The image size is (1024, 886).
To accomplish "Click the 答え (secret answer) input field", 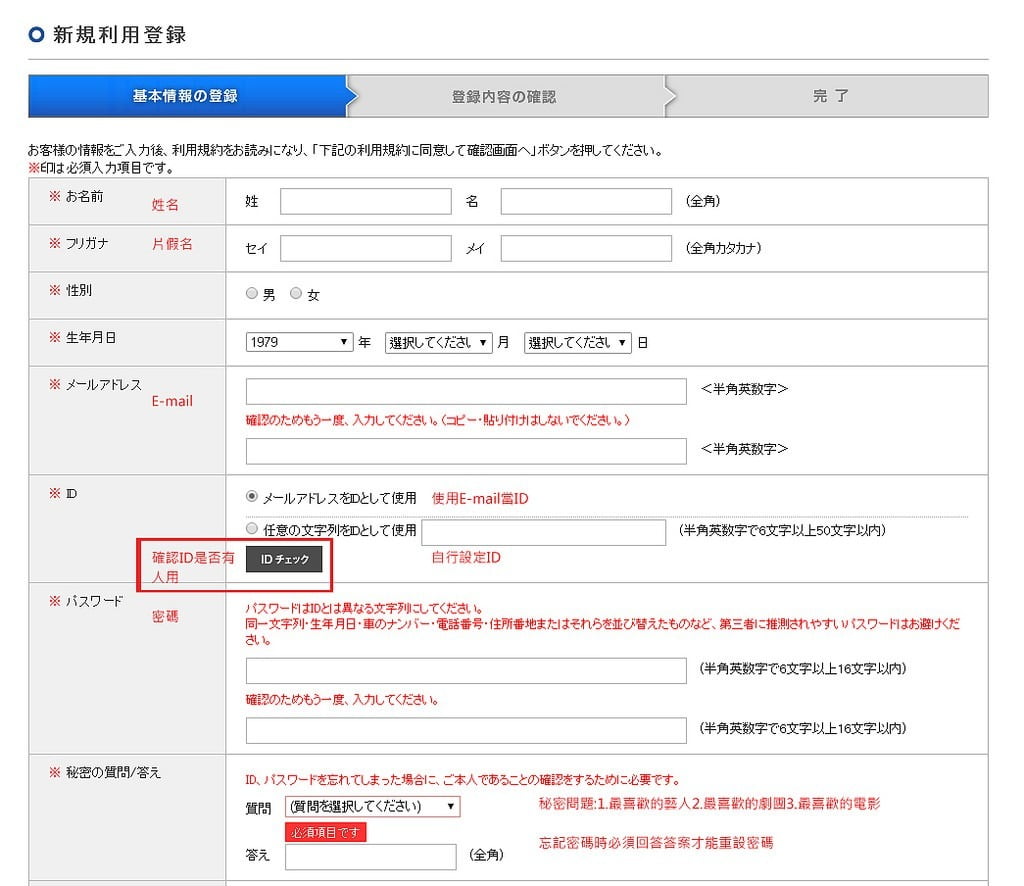I will point(370,856).
